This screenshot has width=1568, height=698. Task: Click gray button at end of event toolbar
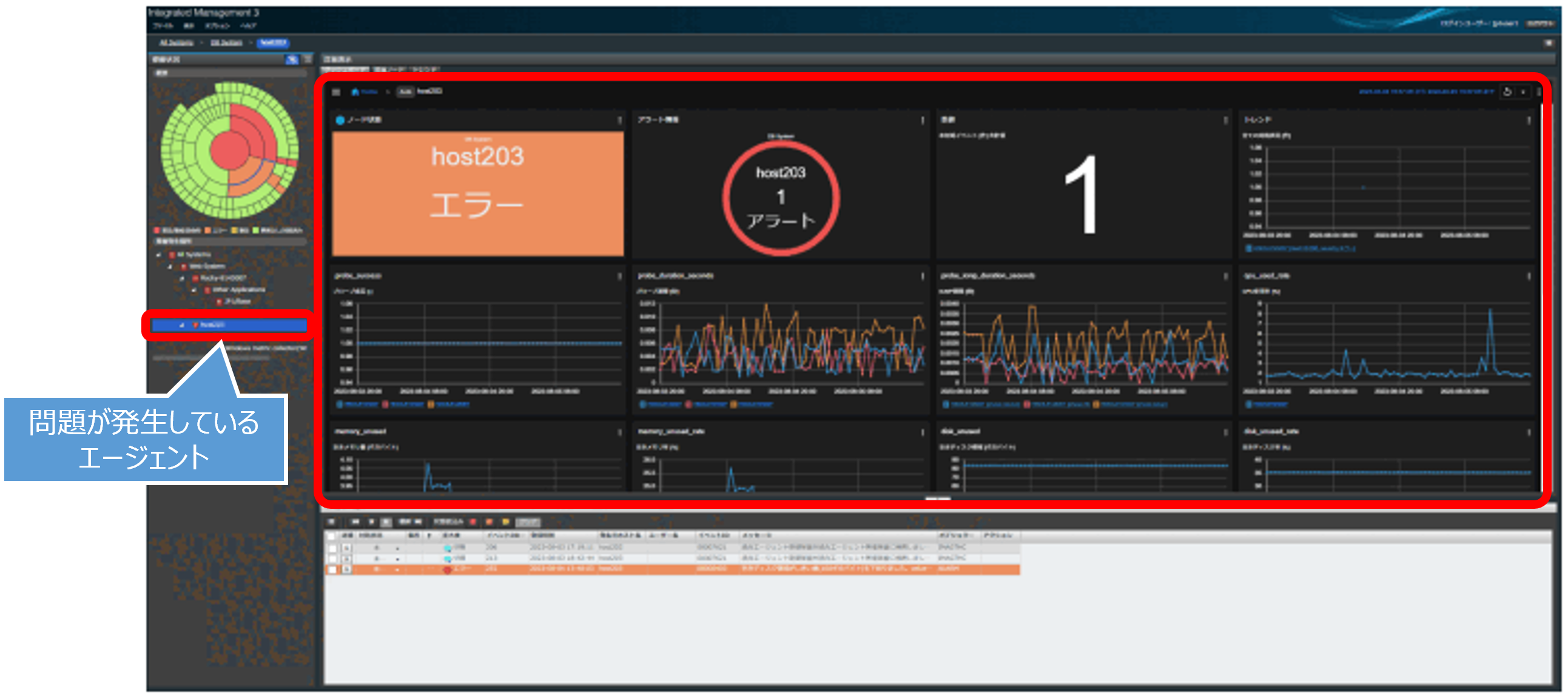point(528,522)
